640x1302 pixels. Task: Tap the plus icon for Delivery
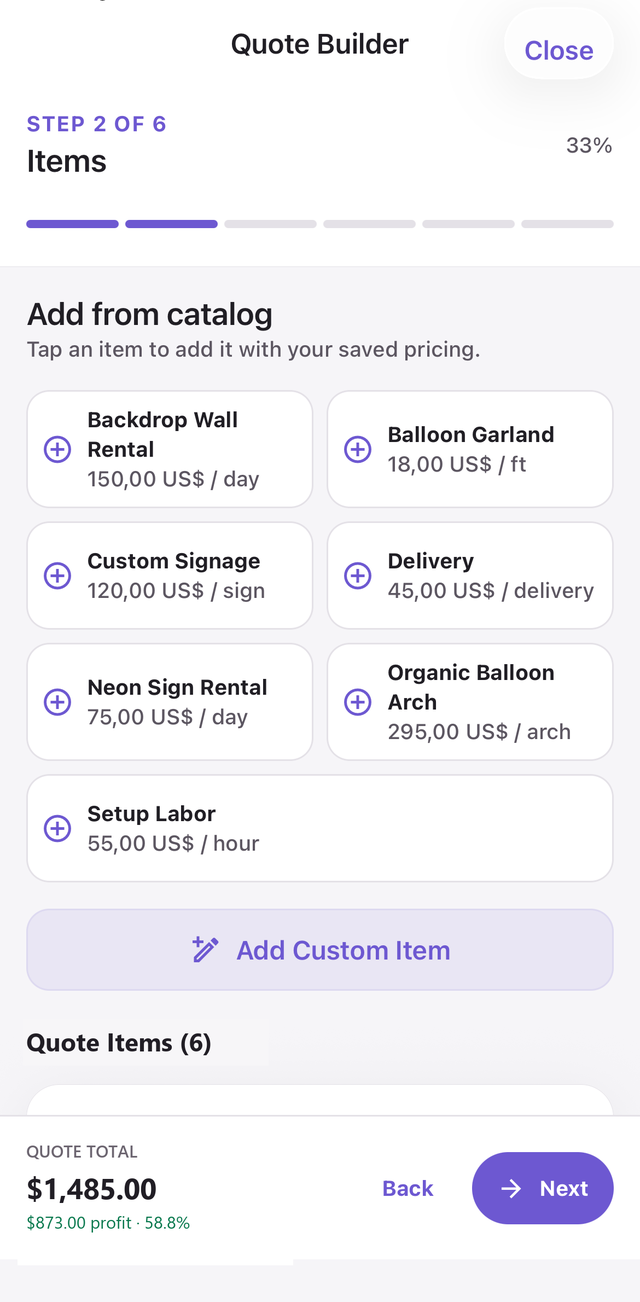pyautogui.click(x=358, y=575)
